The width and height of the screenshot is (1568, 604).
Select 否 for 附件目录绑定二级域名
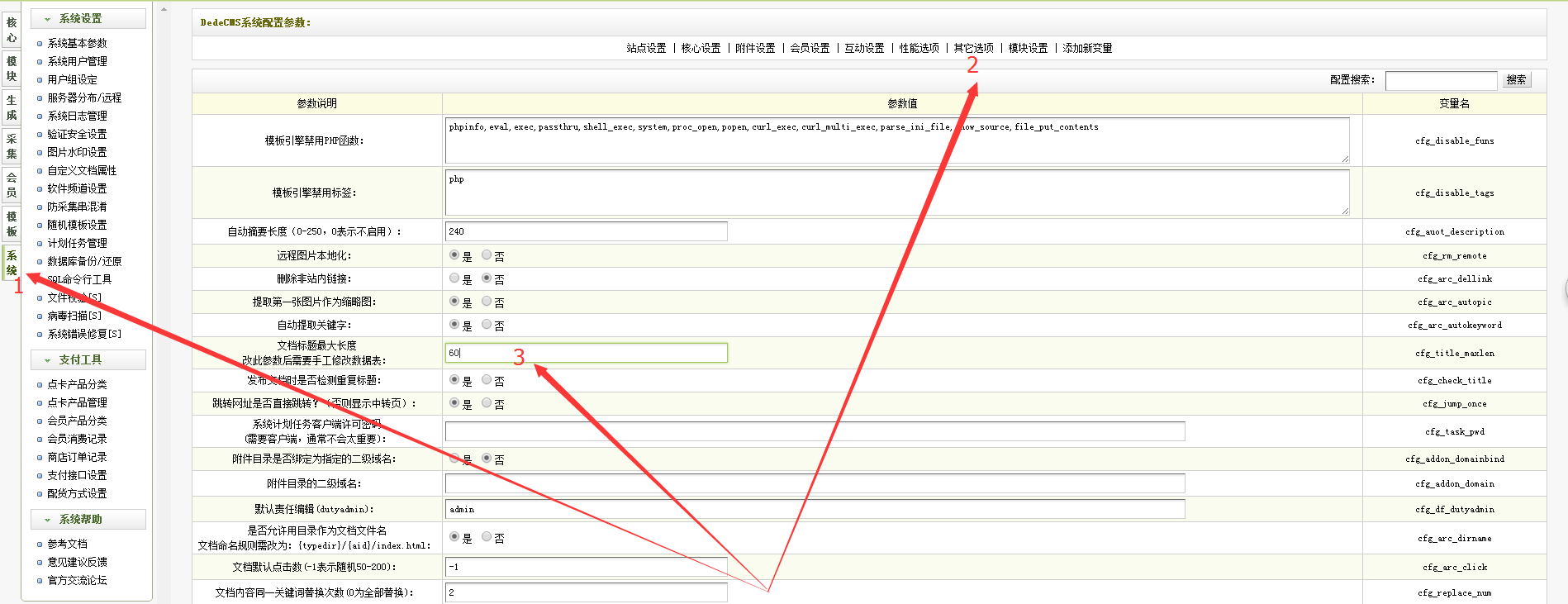[487, 458]
